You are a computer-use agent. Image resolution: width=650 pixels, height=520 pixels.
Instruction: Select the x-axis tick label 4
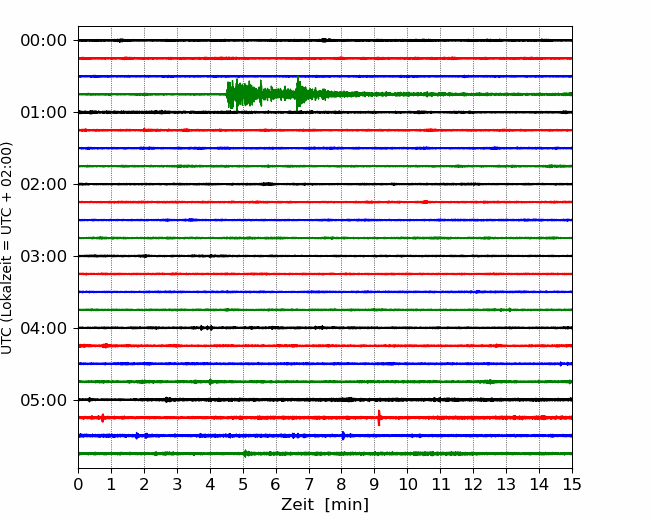tap(210, 484)
